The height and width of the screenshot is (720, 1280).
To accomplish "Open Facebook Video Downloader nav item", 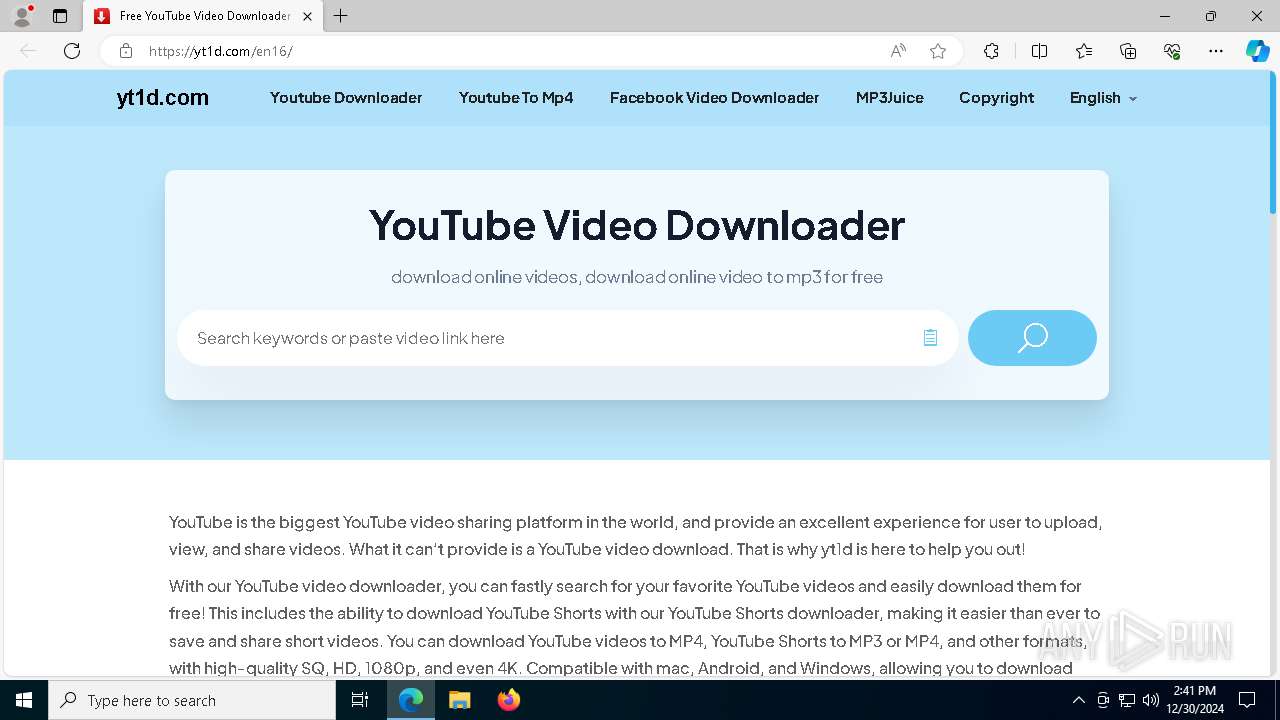I will click(x=714, y=98).
